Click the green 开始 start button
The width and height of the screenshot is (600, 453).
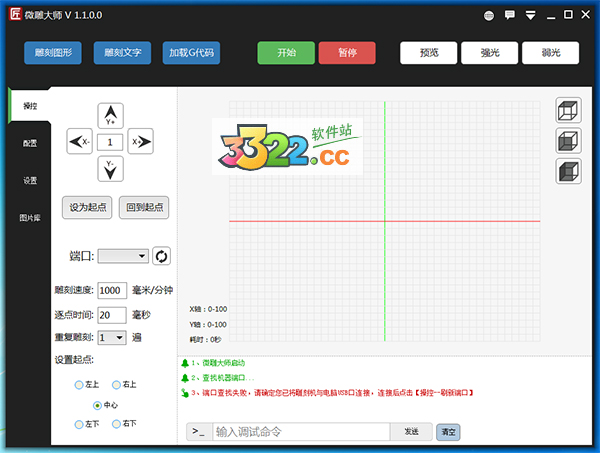pyautogui.click(x=285, y=53)
